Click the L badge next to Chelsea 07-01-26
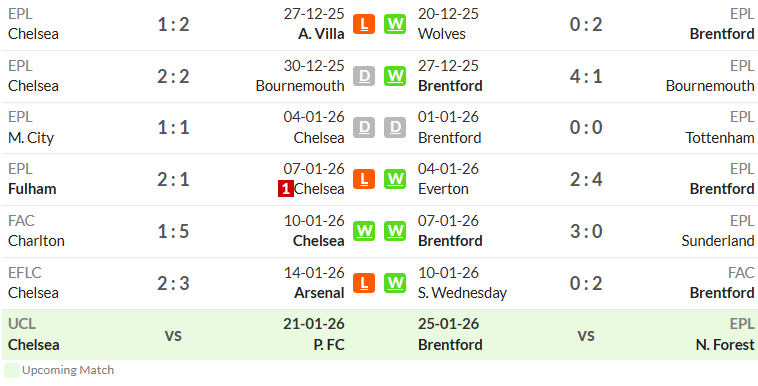 click(364, 179)
